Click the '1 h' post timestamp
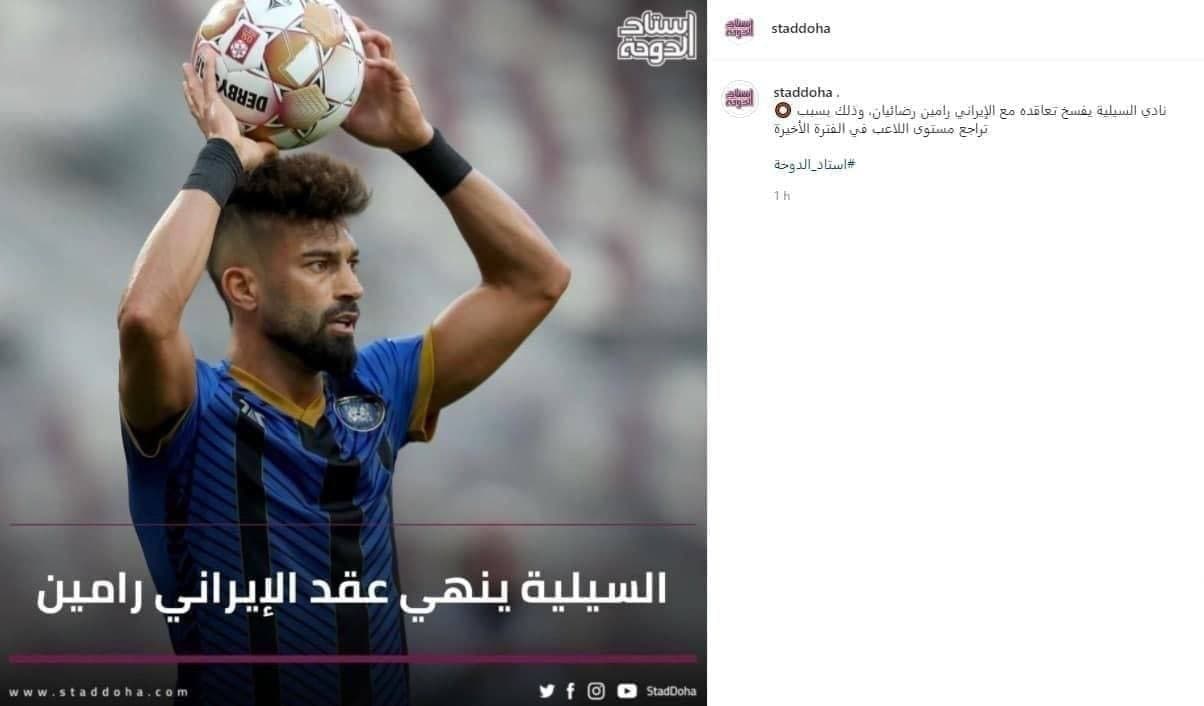The width and height of the screenshot is (1204, 706). pyautogui.click(x=782, y=196)
